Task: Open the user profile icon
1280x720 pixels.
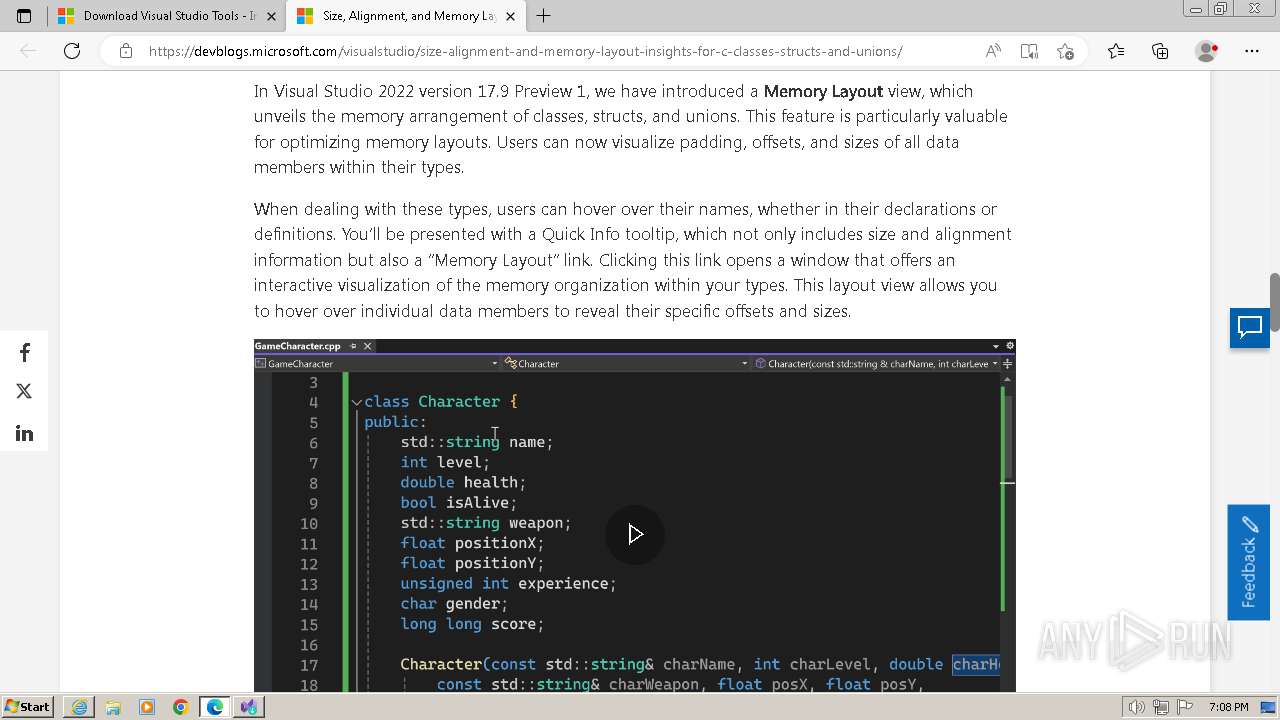Action: tap(1206, 51)
